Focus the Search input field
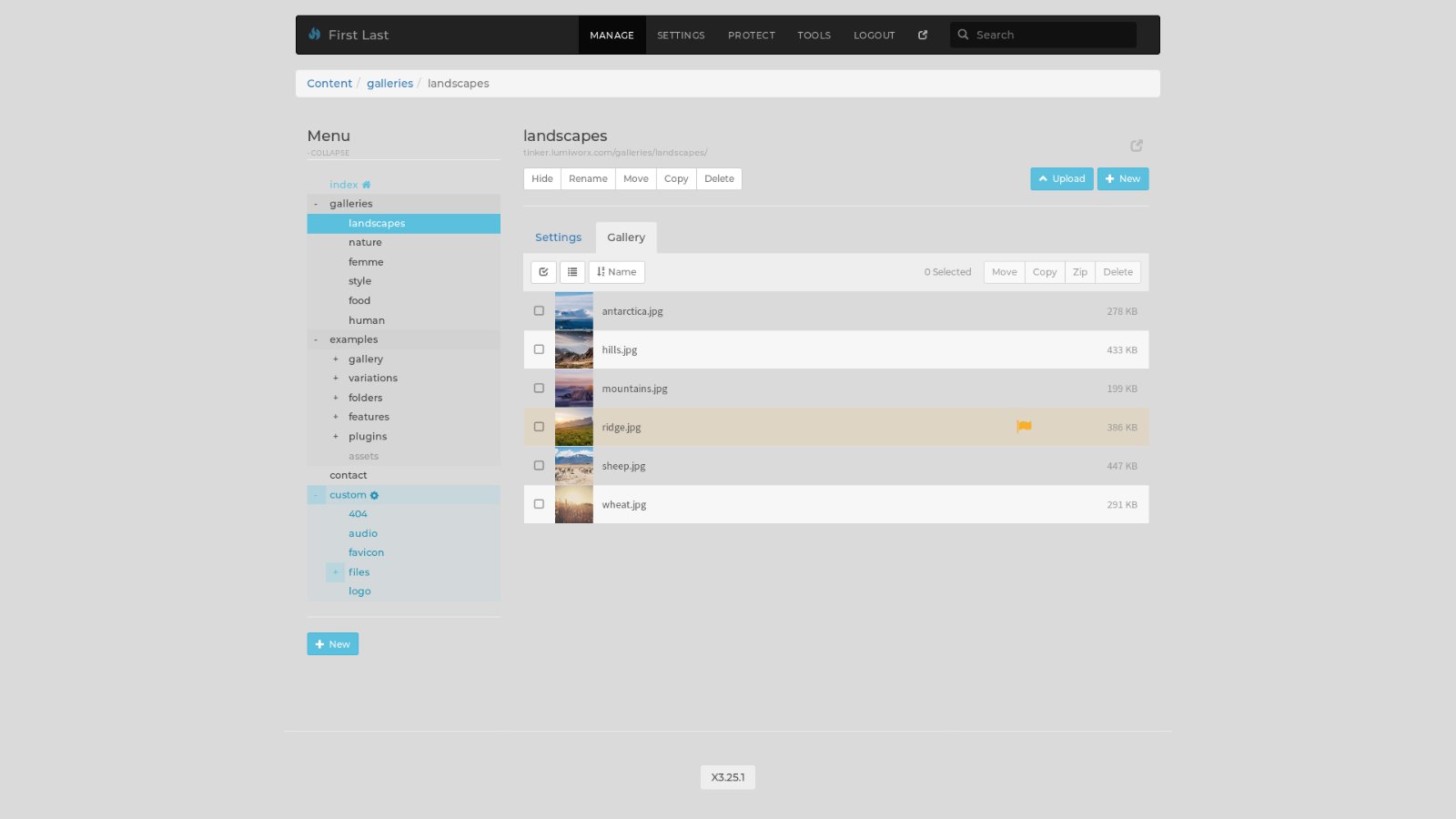This screenshot has height=819, width=1456. (1051, 35)
